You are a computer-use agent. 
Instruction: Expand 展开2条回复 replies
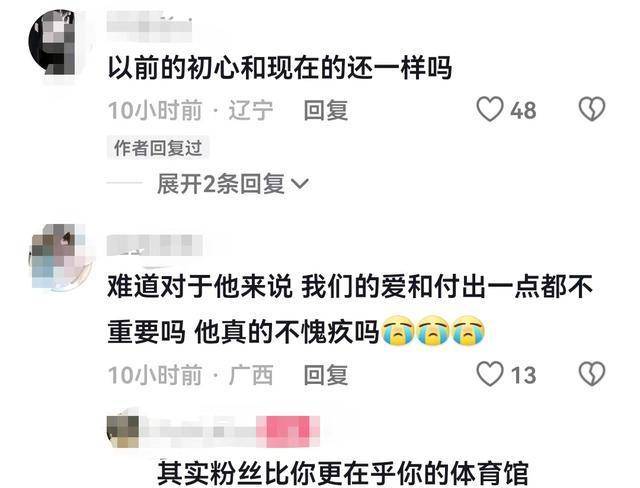point(233,184)
